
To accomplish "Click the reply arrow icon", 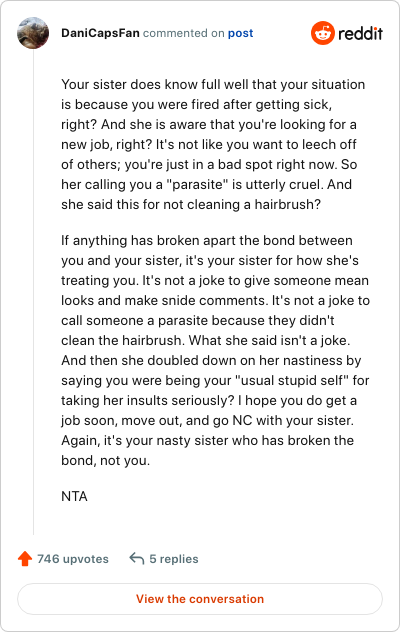I will click(x=137, y=559).
